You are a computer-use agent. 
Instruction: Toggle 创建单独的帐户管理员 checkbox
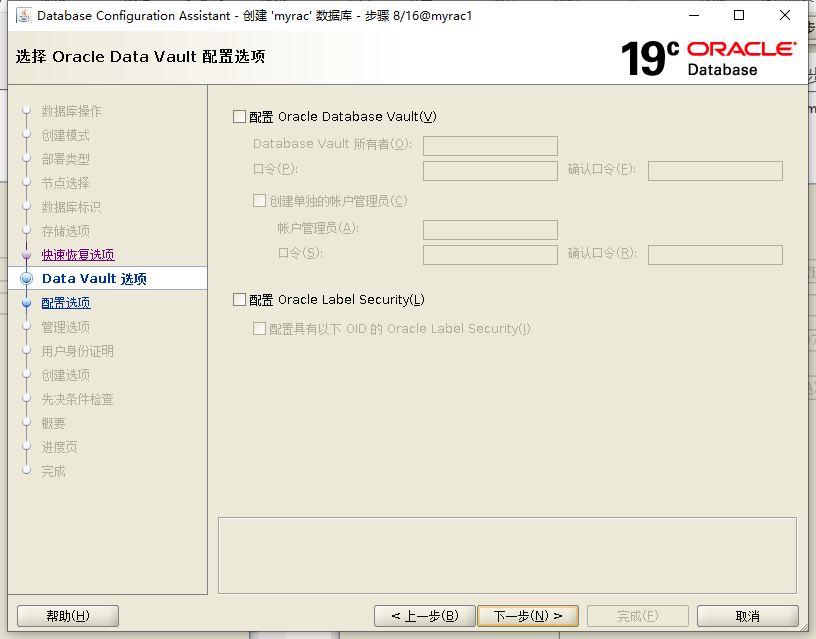(x=259, y=201)
